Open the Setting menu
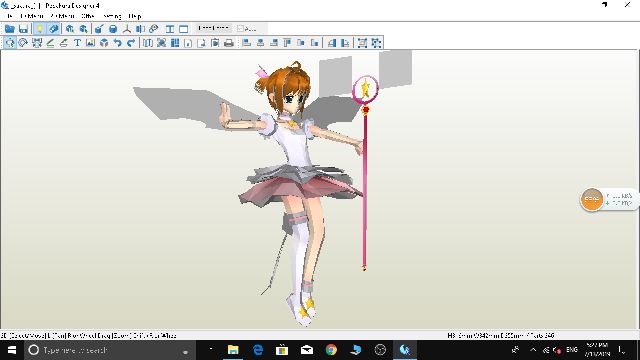The width and height of the screenshot is (640, 360). tap(112, 16)
